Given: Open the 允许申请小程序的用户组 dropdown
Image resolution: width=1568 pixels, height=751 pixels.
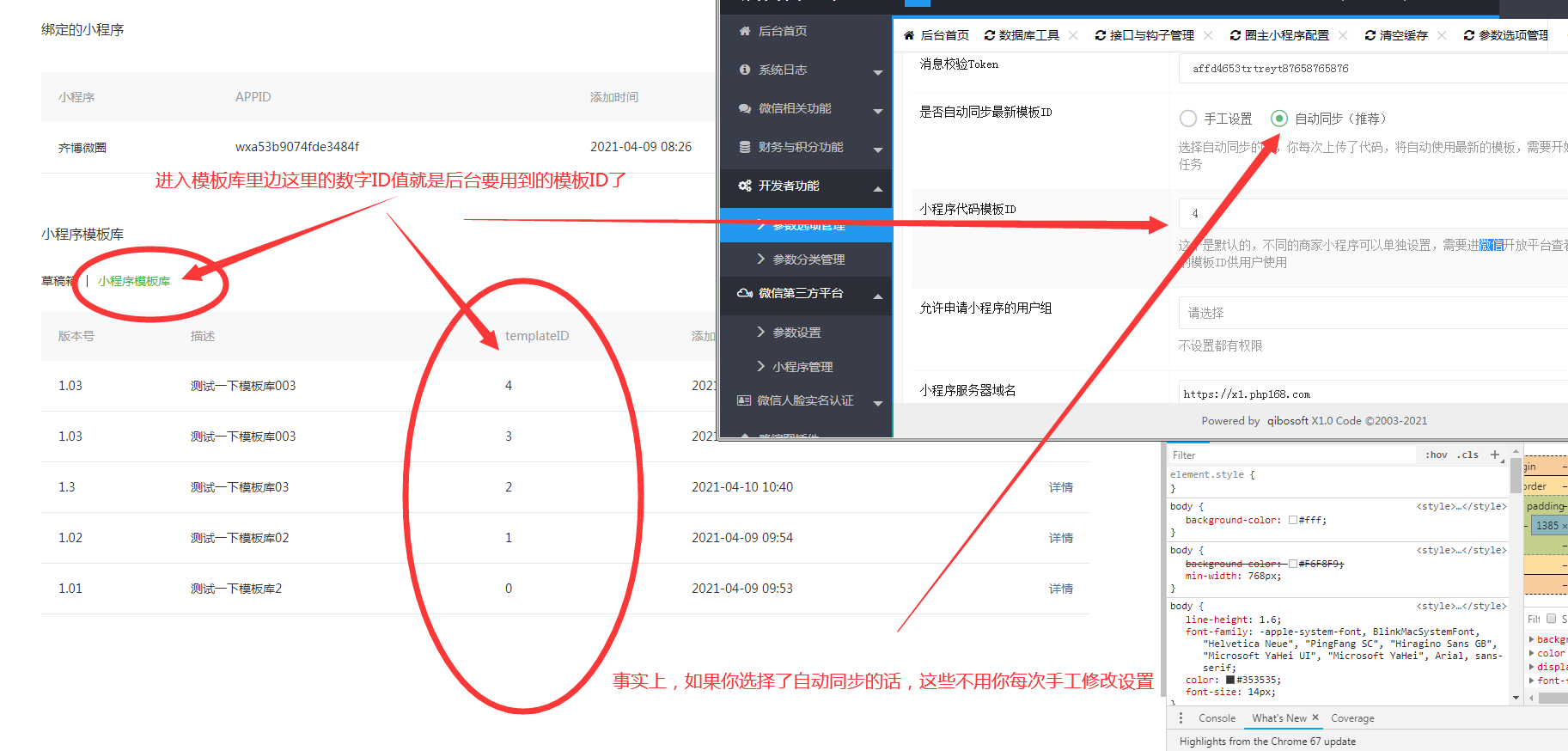Looking at the screenshot, I should point(1371,313).
